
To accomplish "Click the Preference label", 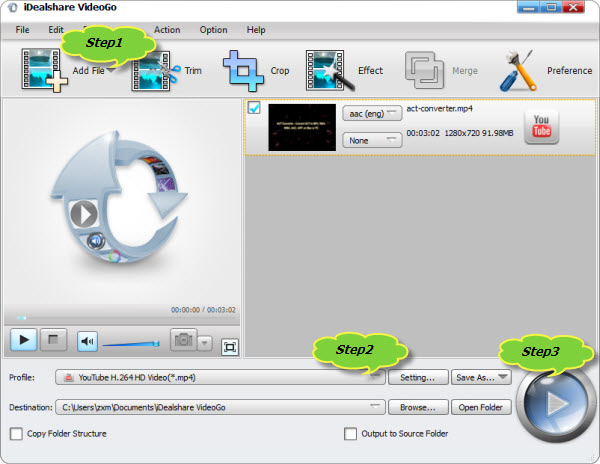I will 569,71.
